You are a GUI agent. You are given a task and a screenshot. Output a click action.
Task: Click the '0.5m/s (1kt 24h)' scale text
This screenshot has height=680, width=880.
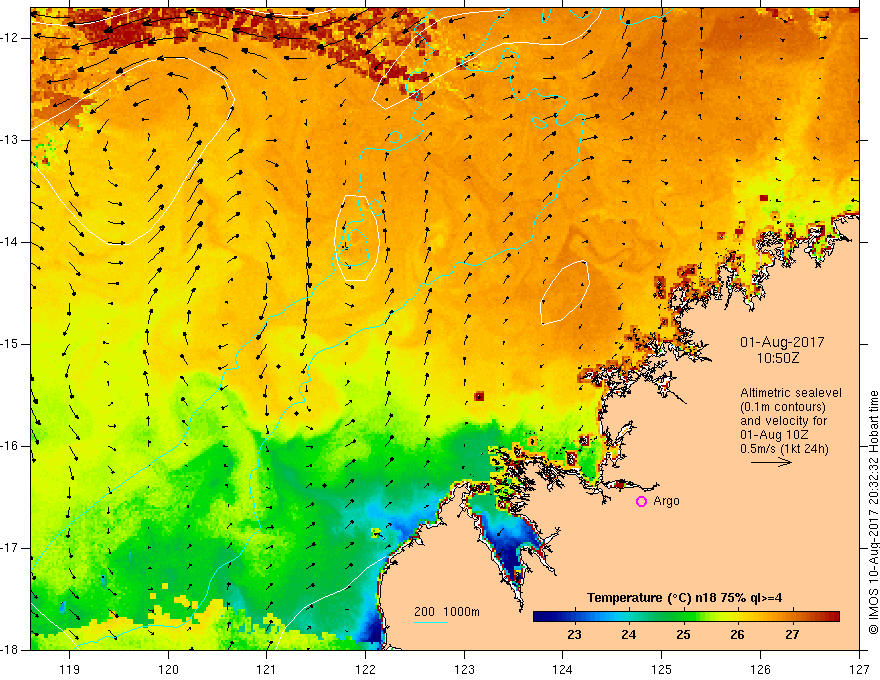(784, 448)
